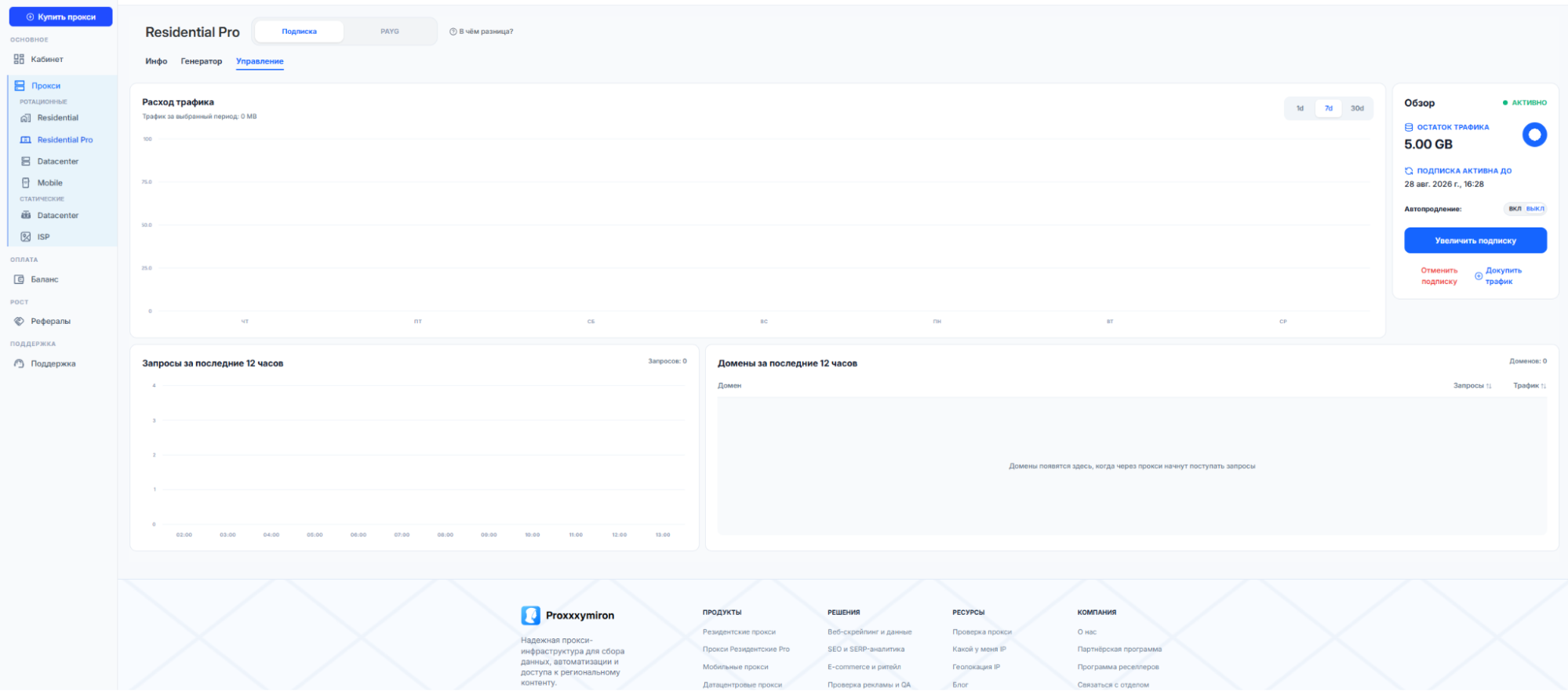
Task: Click the Рефералы handshake icon
Action: (x=19, y=322)
